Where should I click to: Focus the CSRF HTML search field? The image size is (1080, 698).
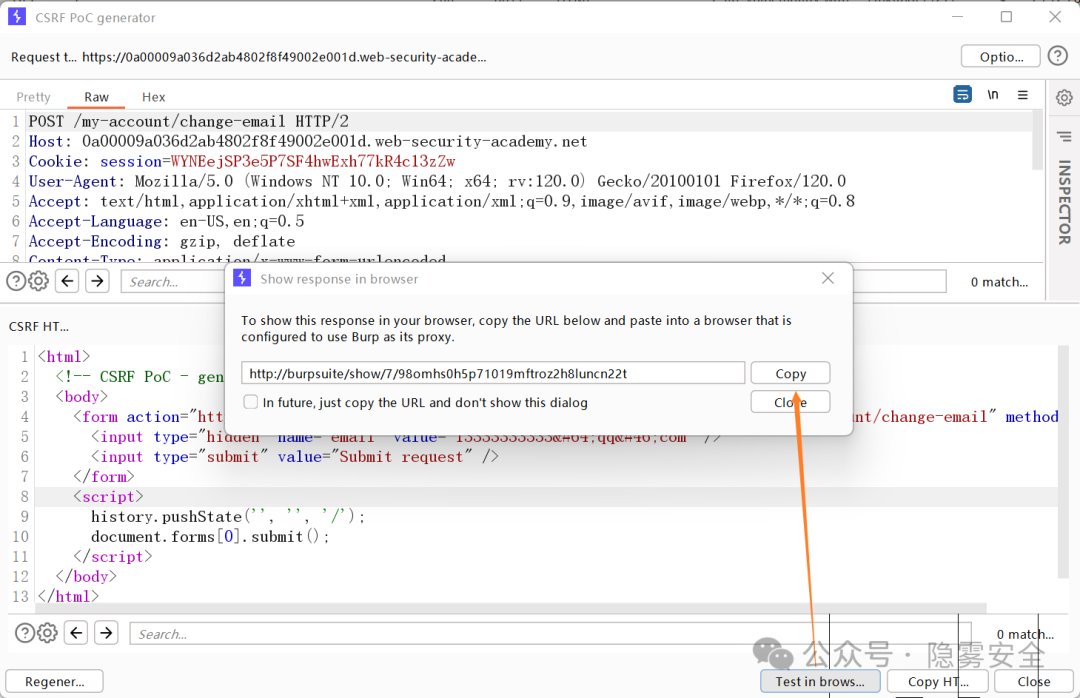point(550,633)
